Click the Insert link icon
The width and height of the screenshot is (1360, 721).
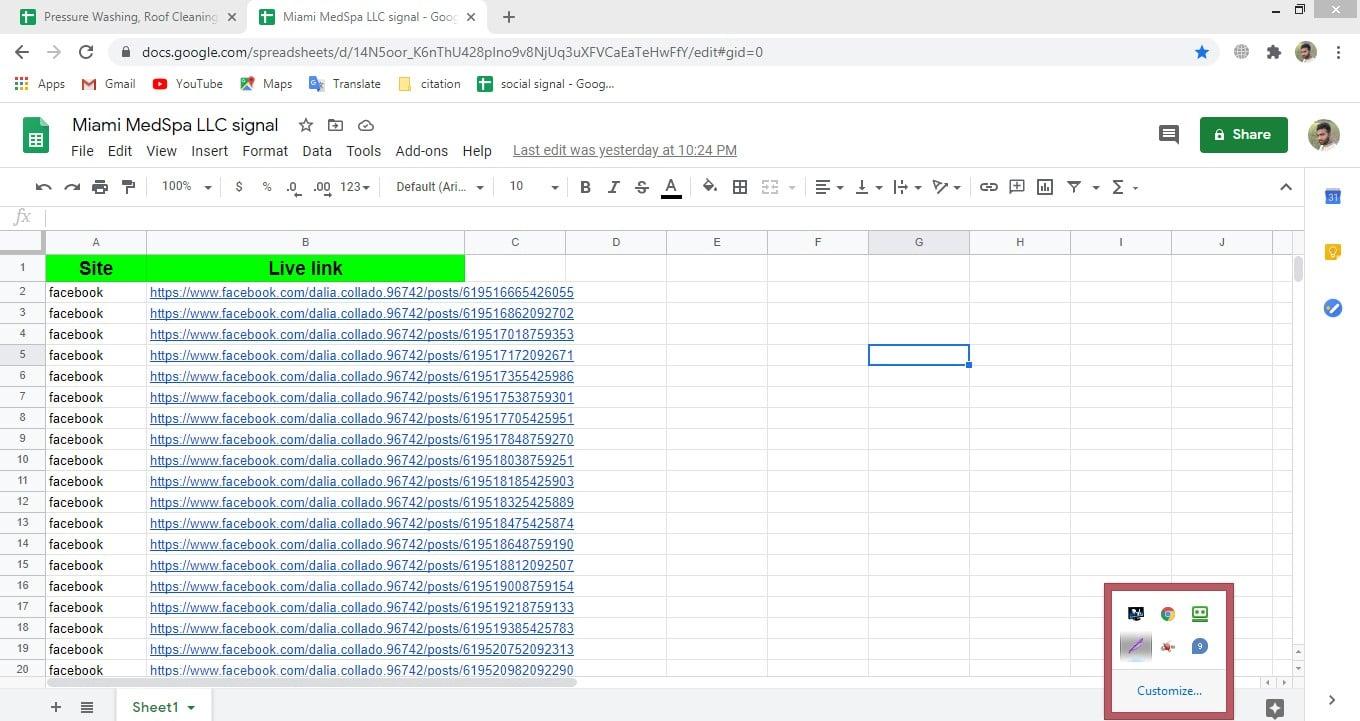click(988, 187)
